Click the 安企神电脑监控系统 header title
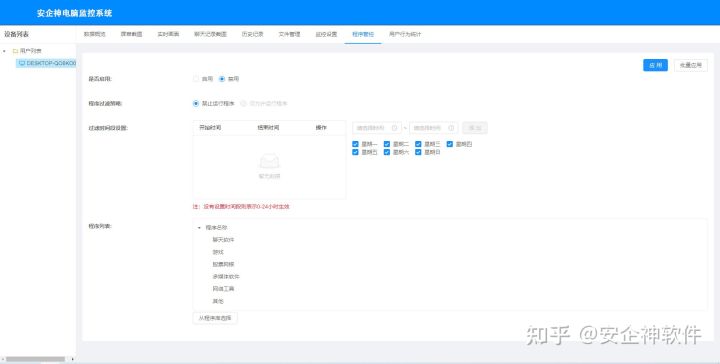 pos(74,13)
